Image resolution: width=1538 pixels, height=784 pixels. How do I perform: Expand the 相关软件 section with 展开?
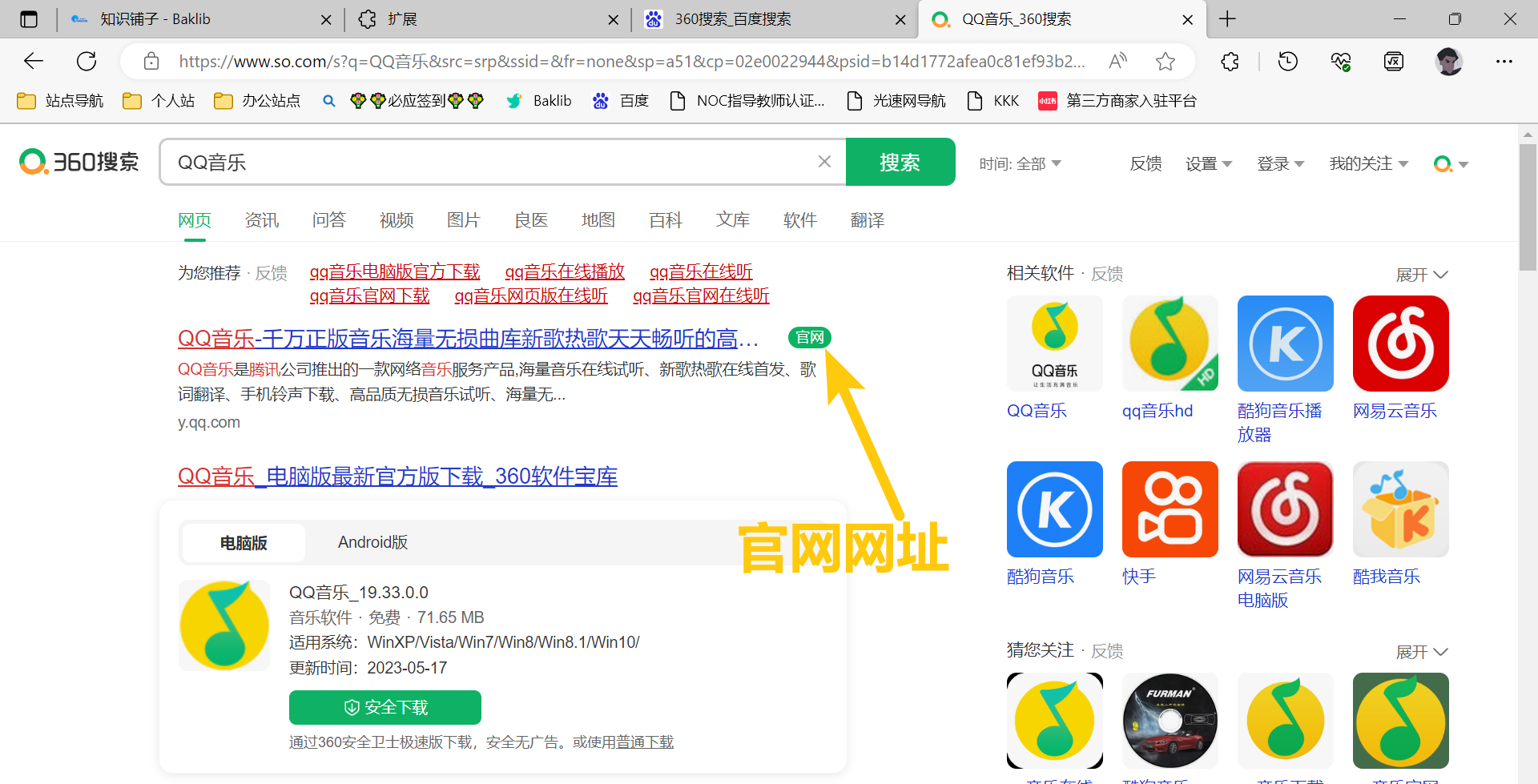coord(1421,275)
